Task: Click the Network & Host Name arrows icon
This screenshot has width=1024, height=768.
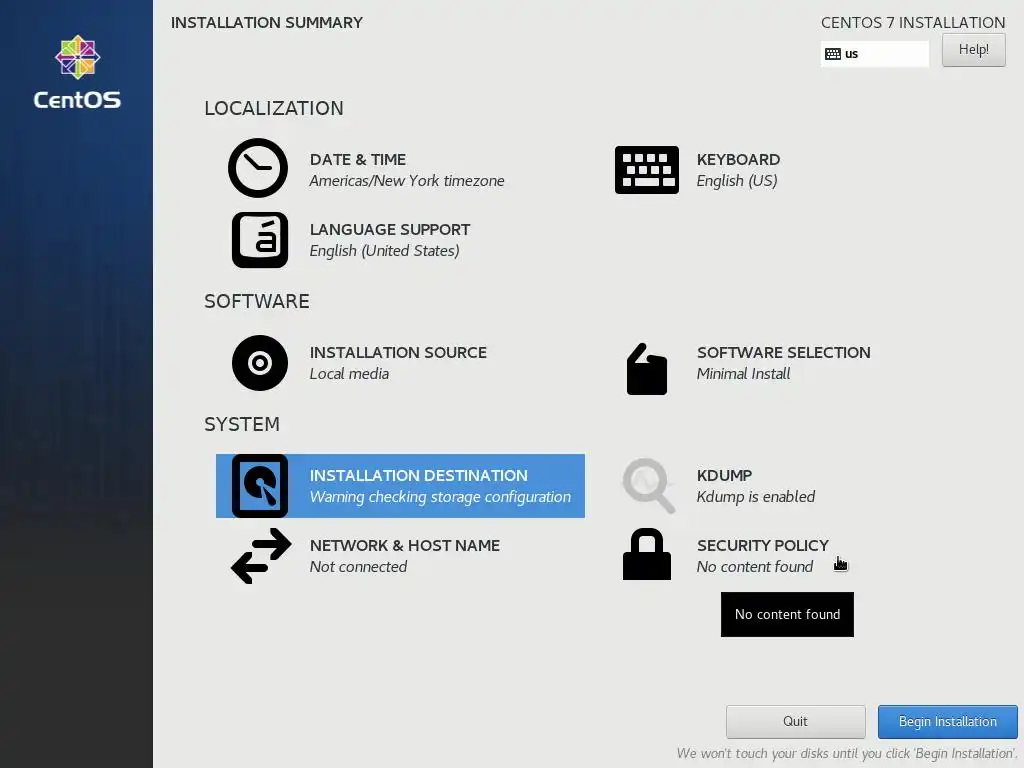Action: click(x=261, y=556)
